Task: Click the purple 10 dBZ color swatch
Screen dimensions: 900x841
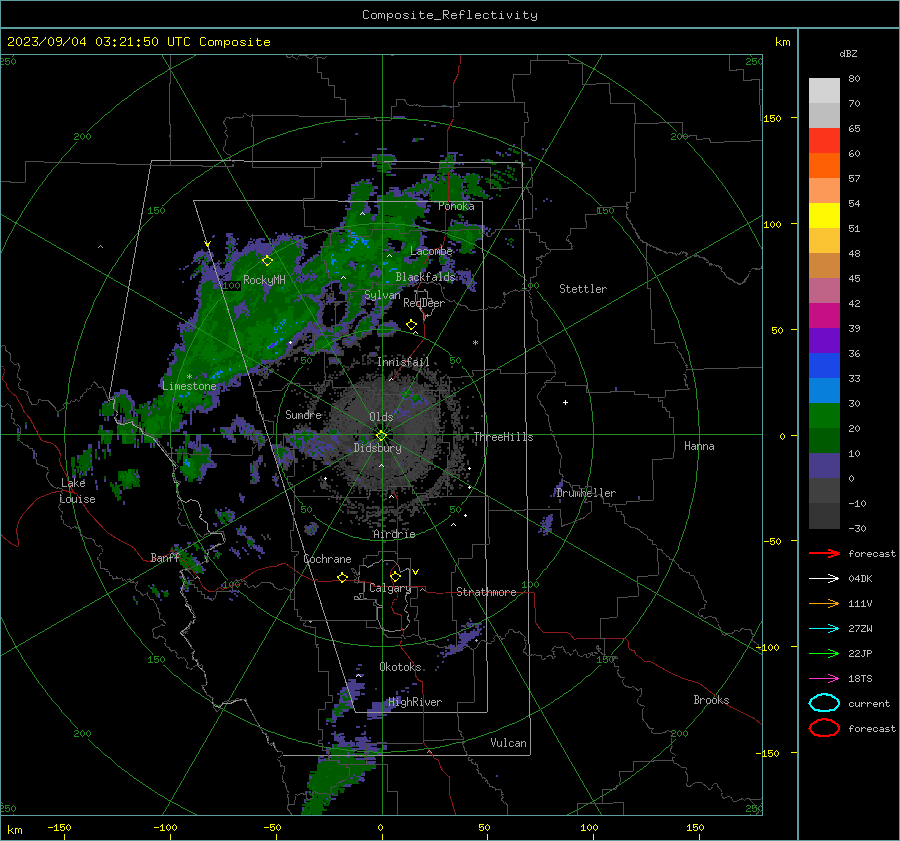Action: point(824,466)
